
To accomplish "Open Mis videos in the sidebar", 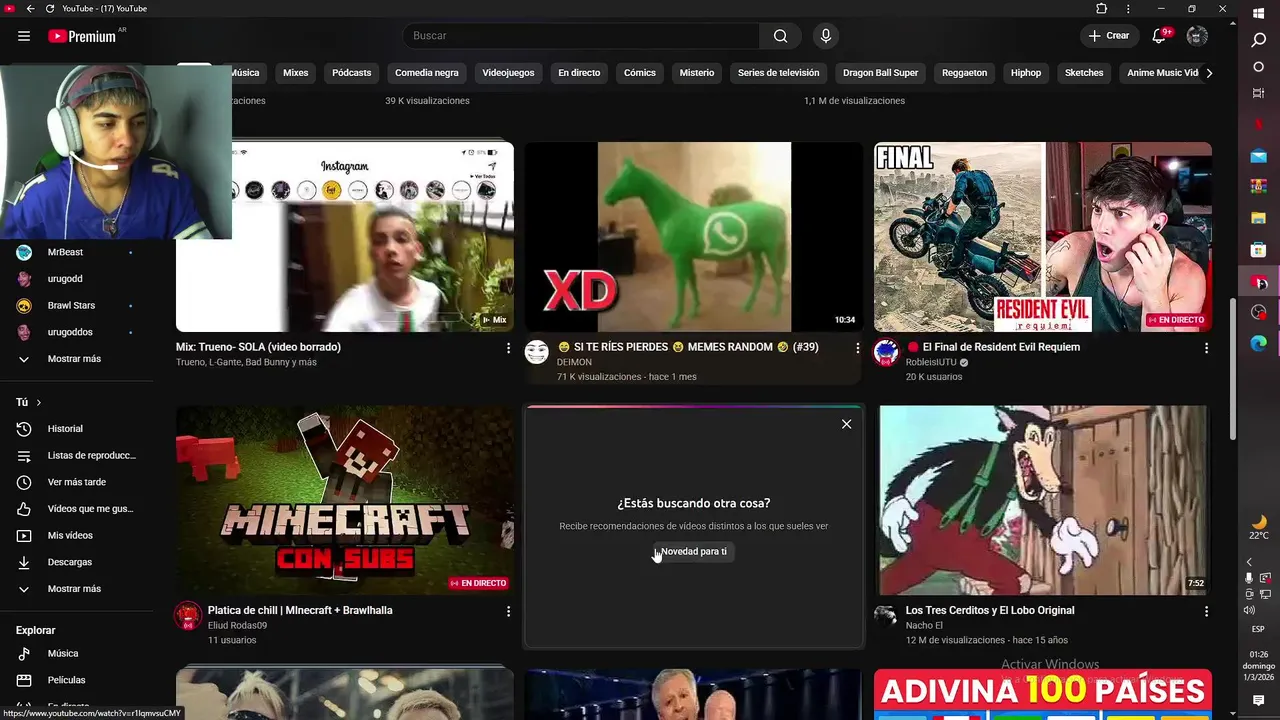I will click(76, 536).
